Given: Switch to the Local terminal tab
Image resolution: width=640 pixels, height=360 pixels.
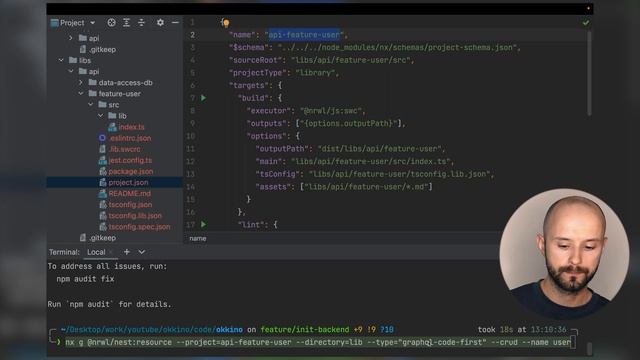Looking at the screenshot, I should pos(96,252).
